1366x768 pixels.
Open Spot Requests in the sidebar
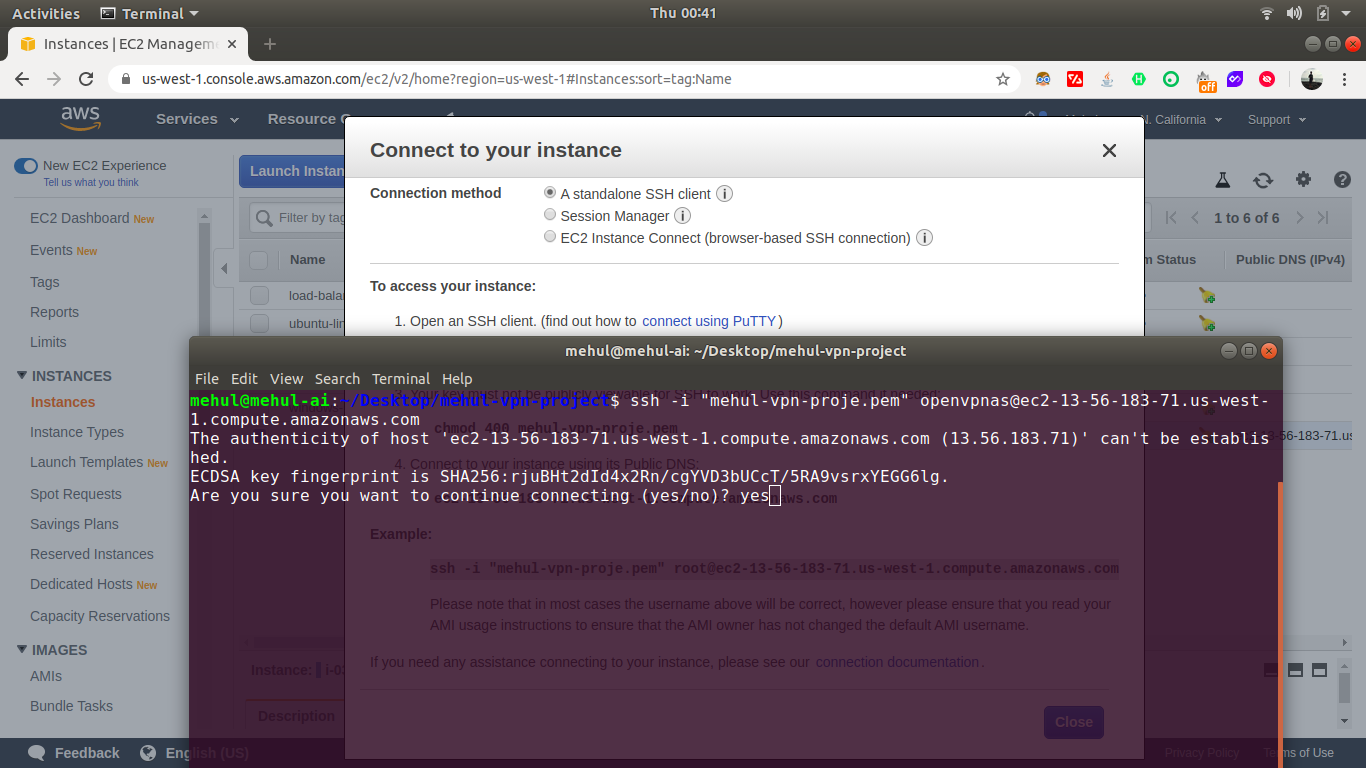click(76, 494)
